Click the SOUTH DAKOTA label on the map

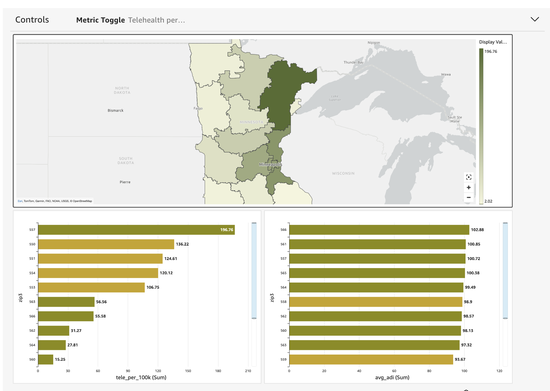pos(125,161)
